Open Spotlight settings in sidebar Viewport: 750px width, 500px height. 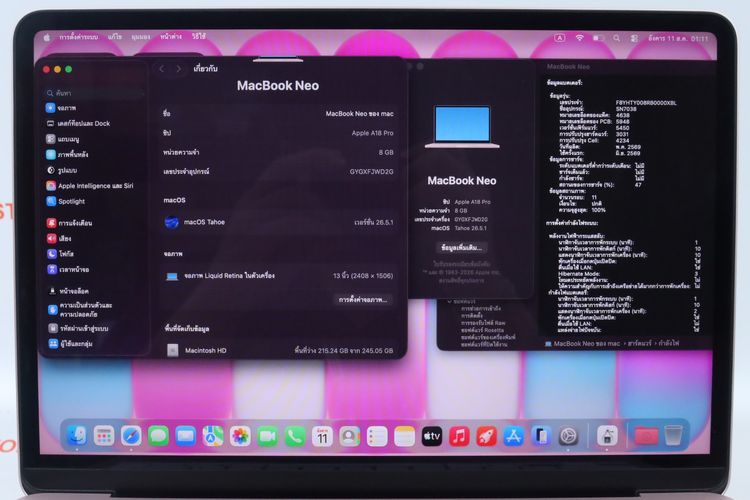coord(66,201)
